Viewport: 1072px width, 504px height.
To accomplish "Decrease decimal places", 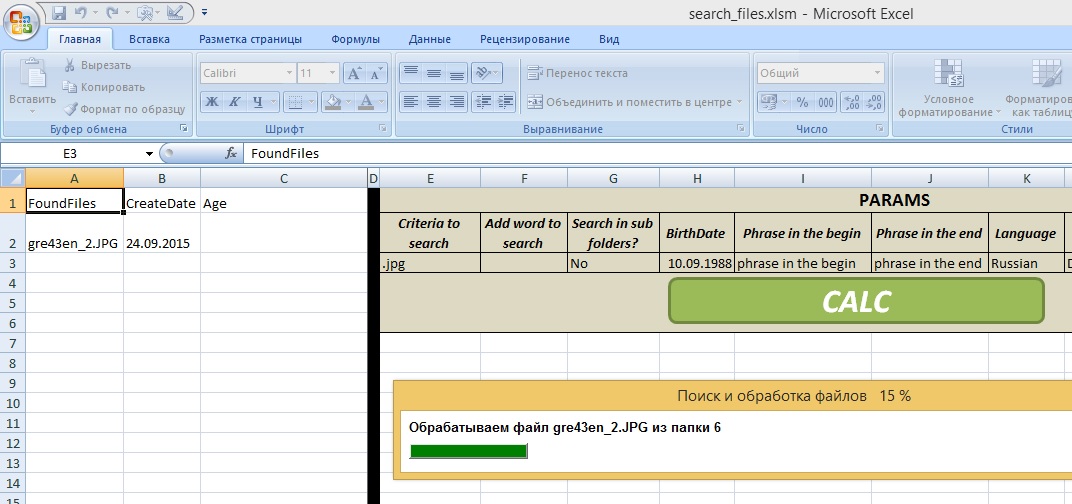I will (x=874, y=102).
